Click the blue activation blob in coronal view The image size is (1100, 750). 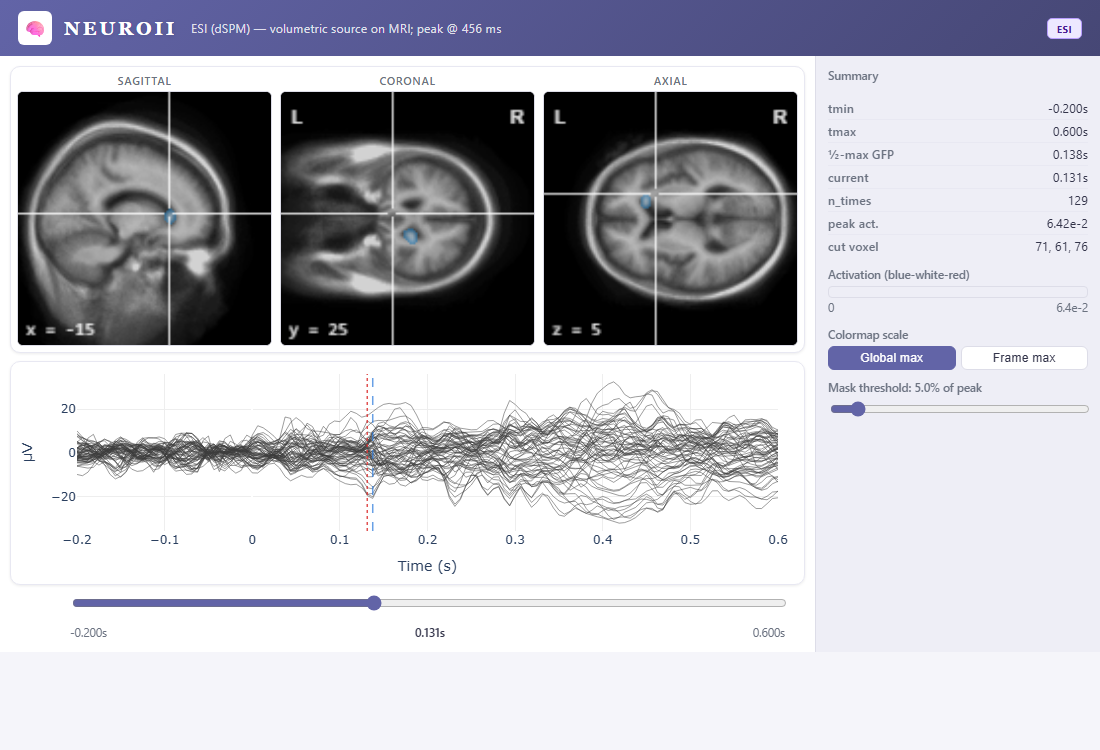[411, 236]
